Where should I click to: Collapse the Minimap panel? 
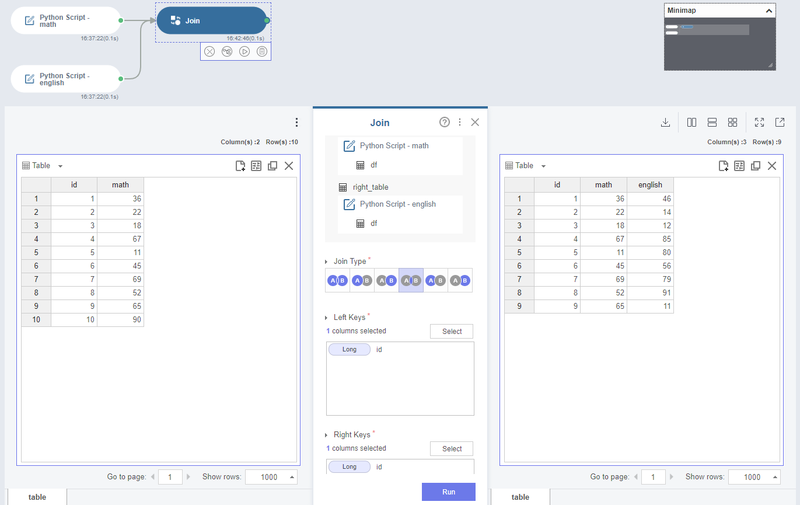(x=769, y=10)
